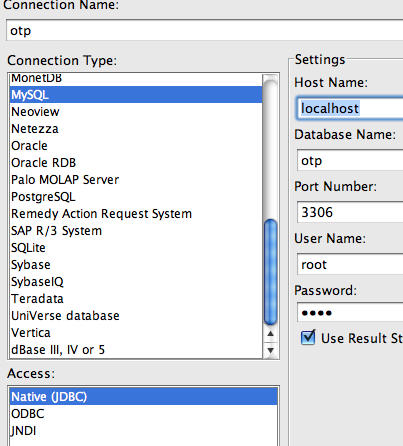
Task: Choose Palo MOLAP Server entry
Action: [x=136, y=180]
